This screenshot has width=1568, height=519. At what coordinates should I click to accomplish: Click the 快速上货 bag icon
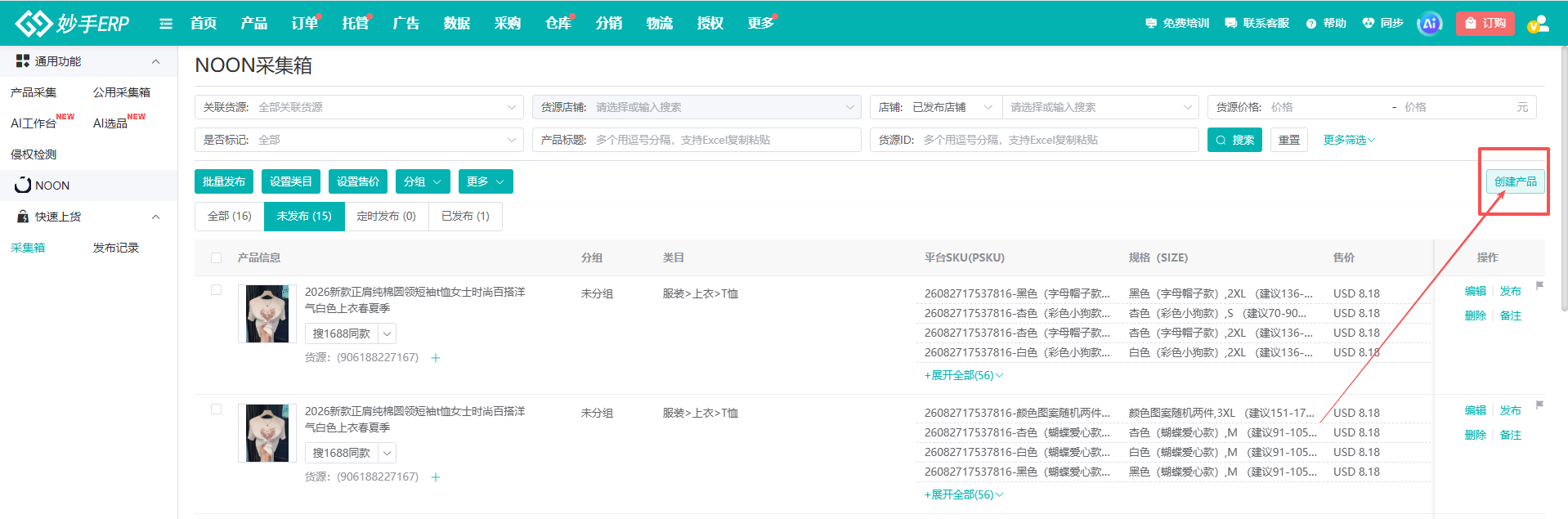[x=23, y=217]
